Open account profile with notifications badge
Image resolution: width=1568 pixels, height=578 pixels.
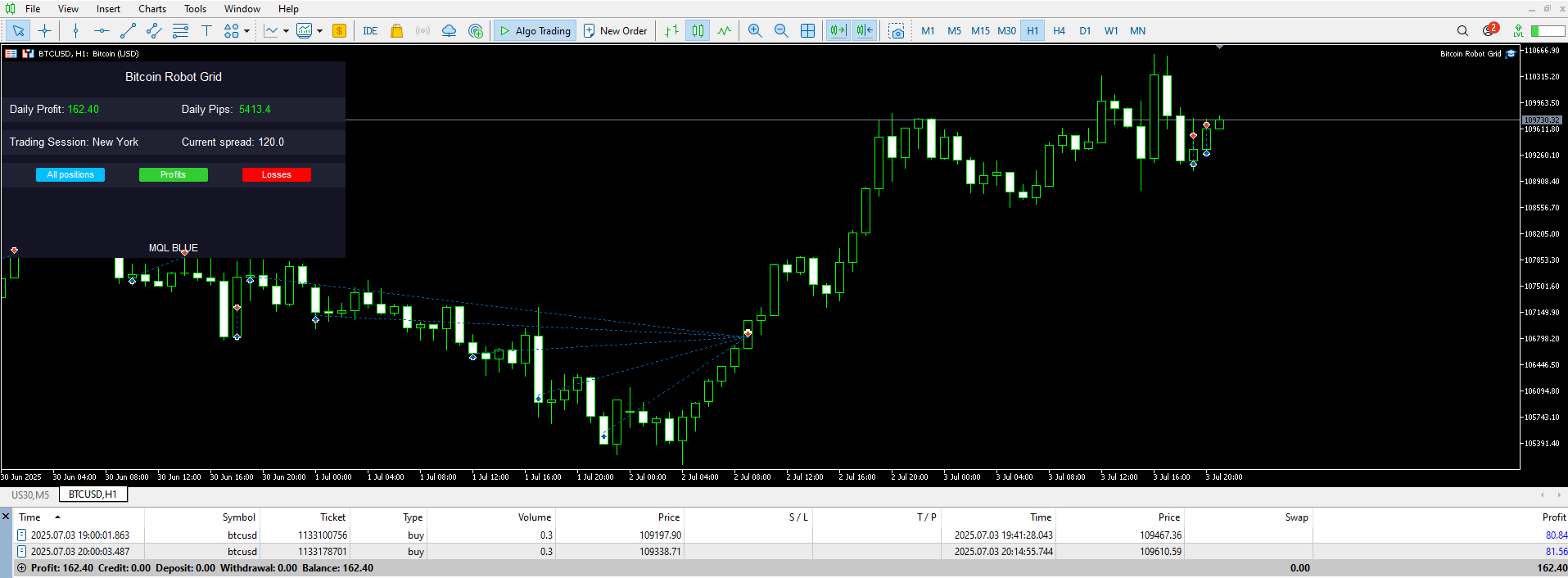[1489, 30]
